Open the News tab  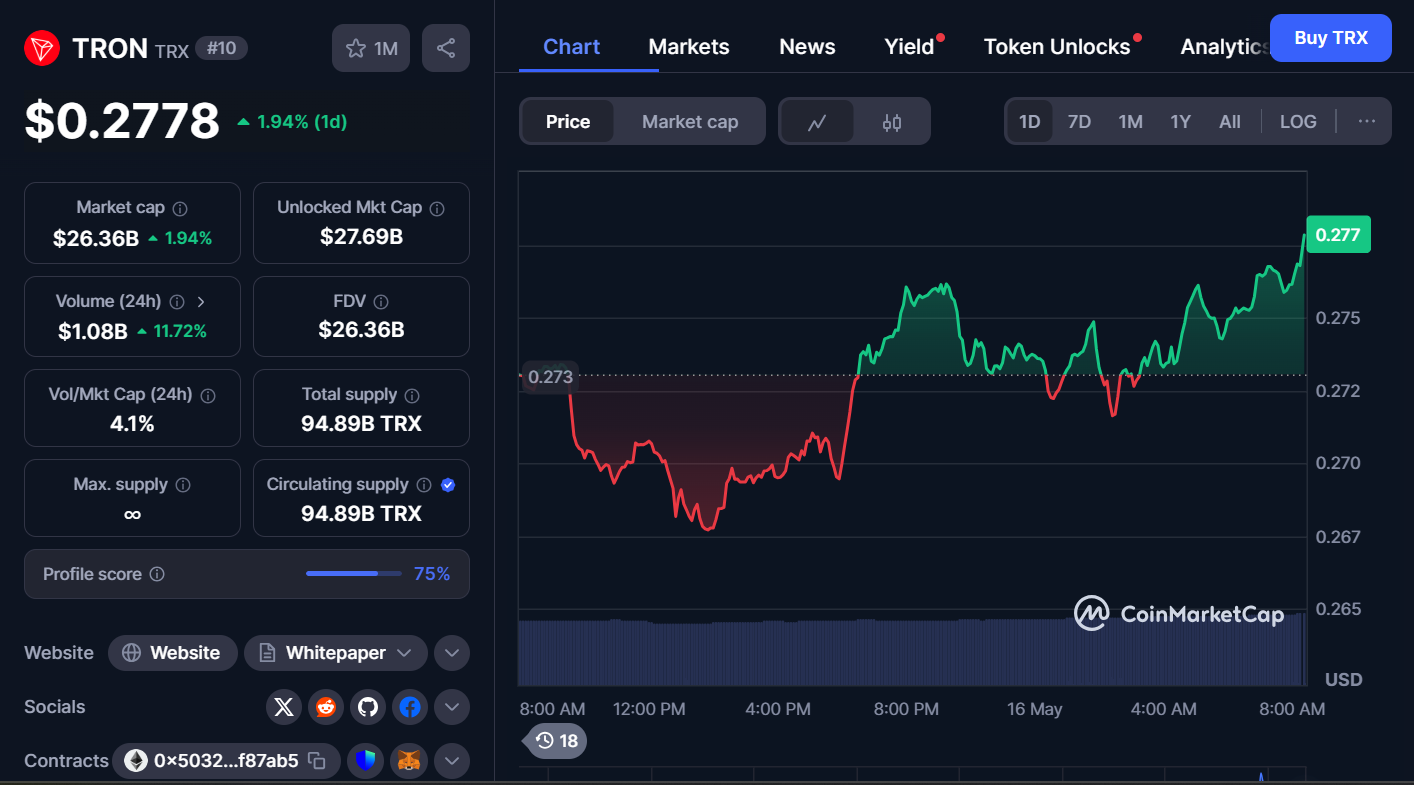pyautogui.click(x=807, y=47)
